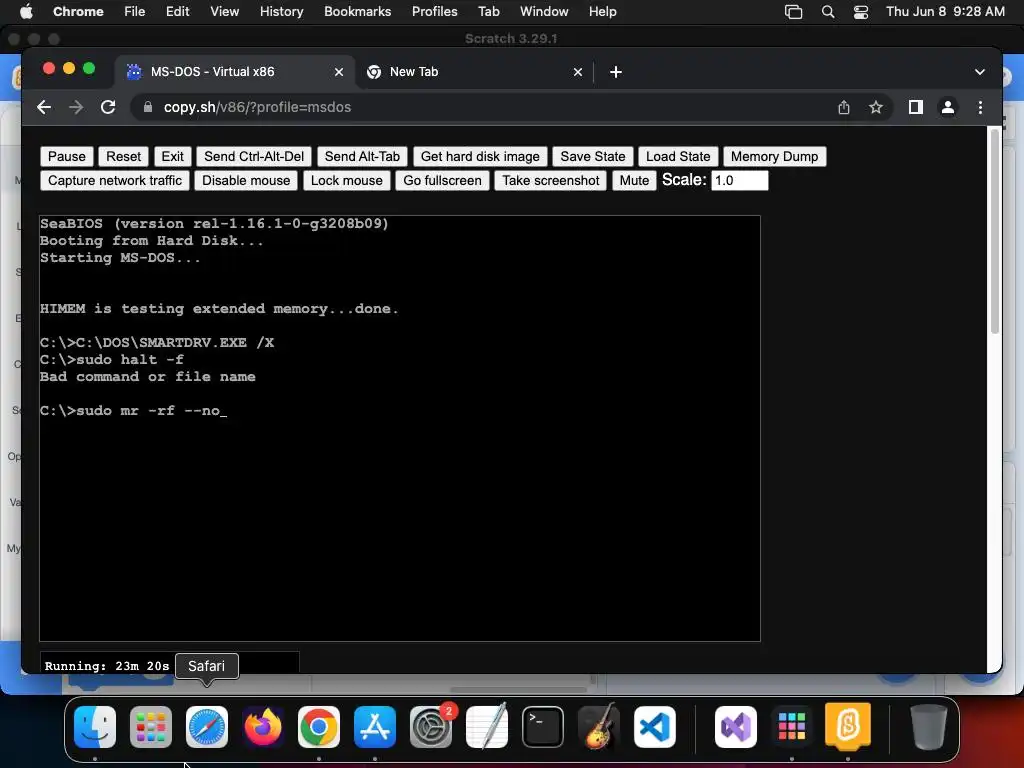This screenshot has width=1024, height=768.
Task: Click Memory Dump button
Action: click(x=775, y=156)
